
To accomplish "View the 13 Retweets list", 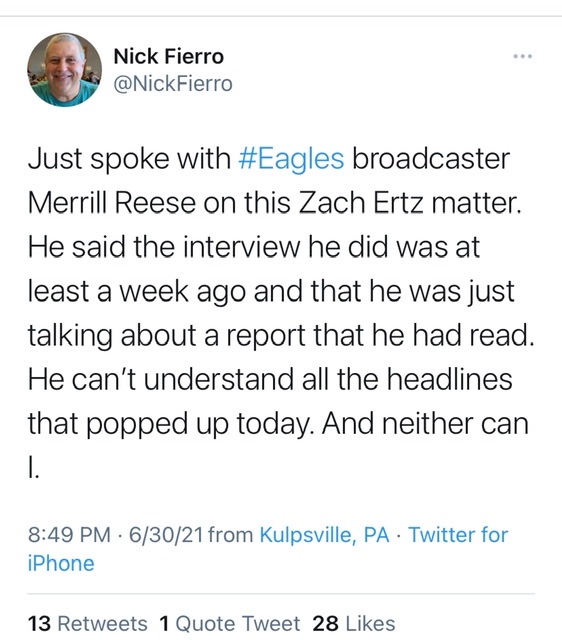I will [x=87, y=624].
